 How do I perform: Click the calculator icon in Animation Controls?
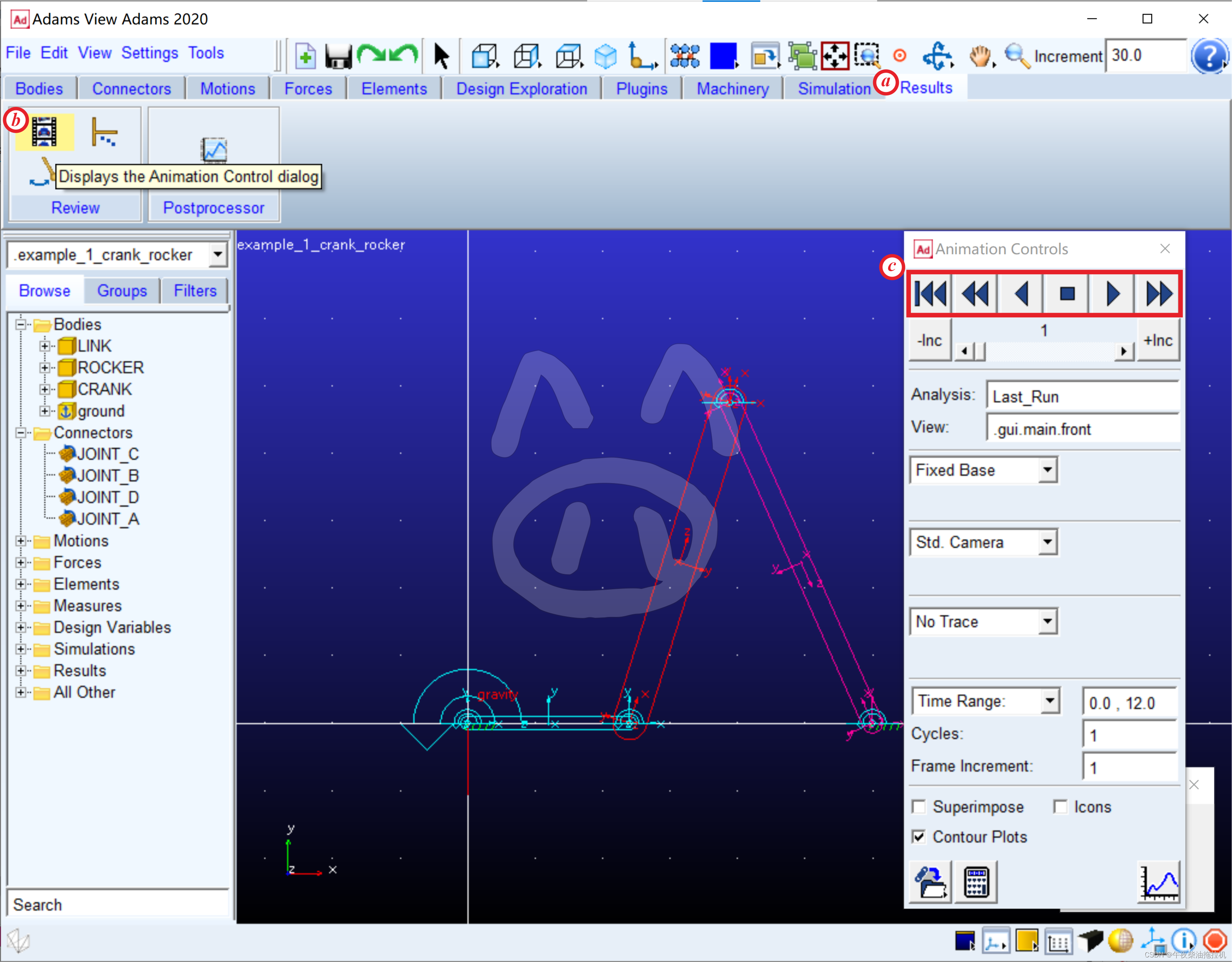pyautogui.click(x=976, y=882)
